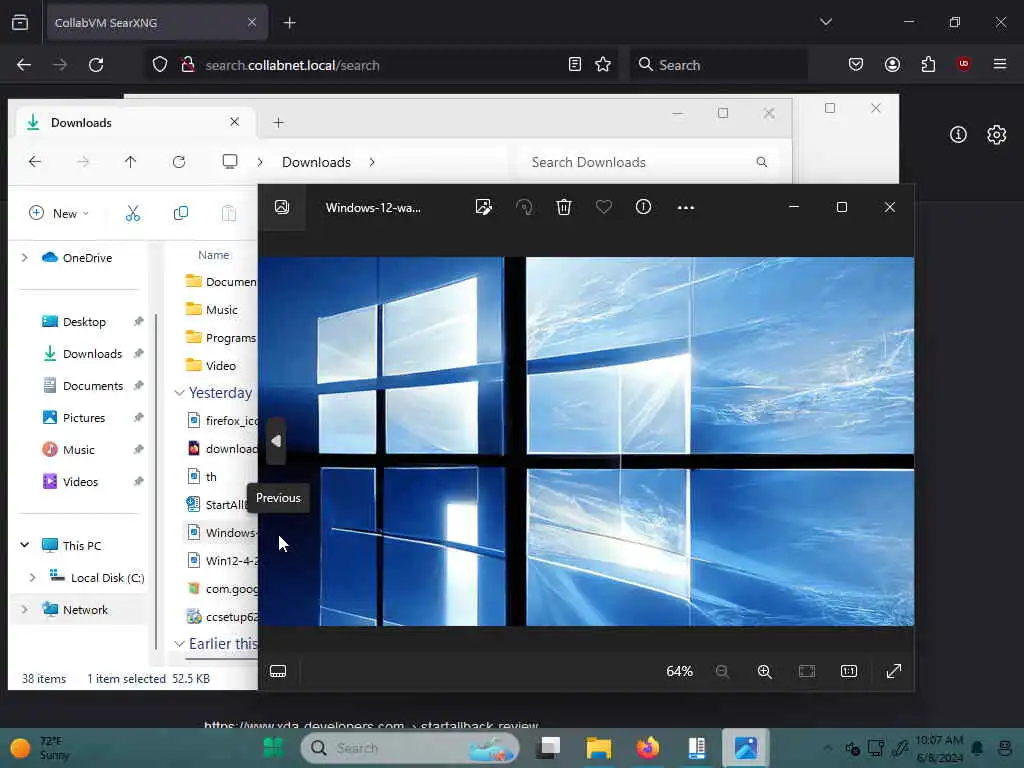Refresh the Downloads folder view
1024x768 pixels.
tap(179, 162)
